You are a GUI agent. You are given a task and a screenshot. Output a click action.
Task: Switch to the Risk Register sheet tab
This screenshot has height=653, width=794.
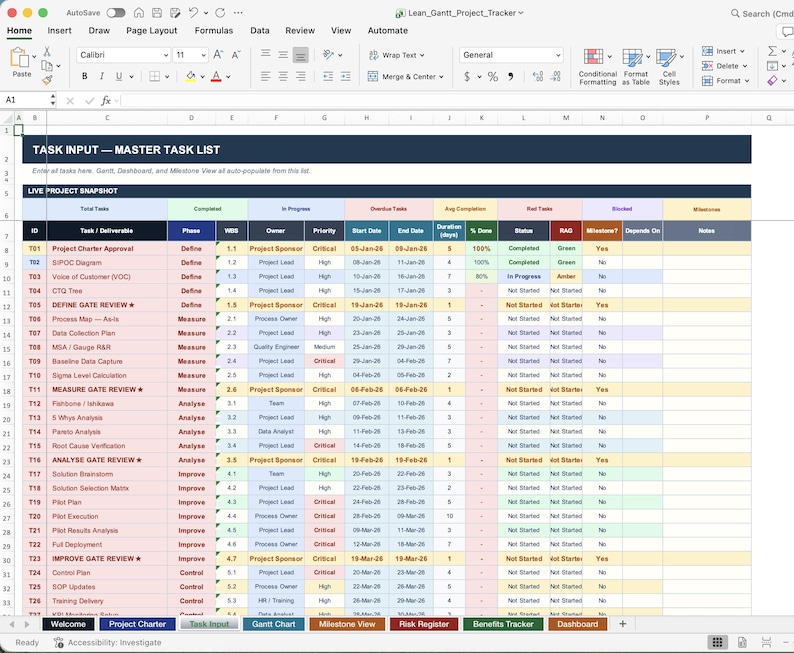[424, 624]
